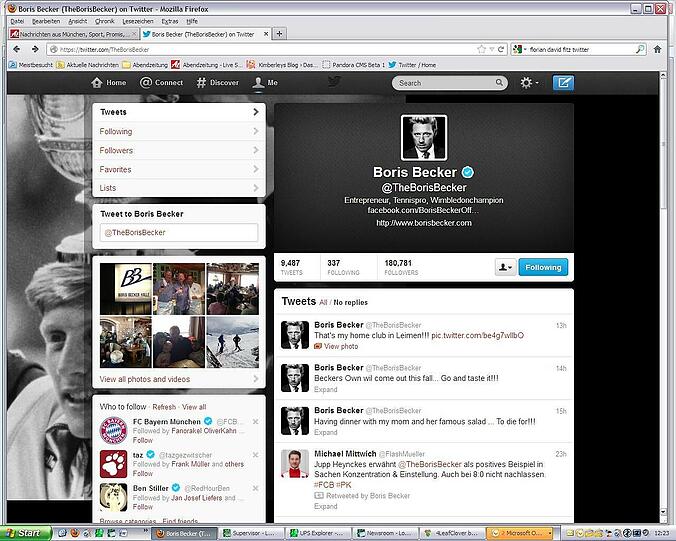
Task: Toggle the Following button
Action: (x=543, y=267)
